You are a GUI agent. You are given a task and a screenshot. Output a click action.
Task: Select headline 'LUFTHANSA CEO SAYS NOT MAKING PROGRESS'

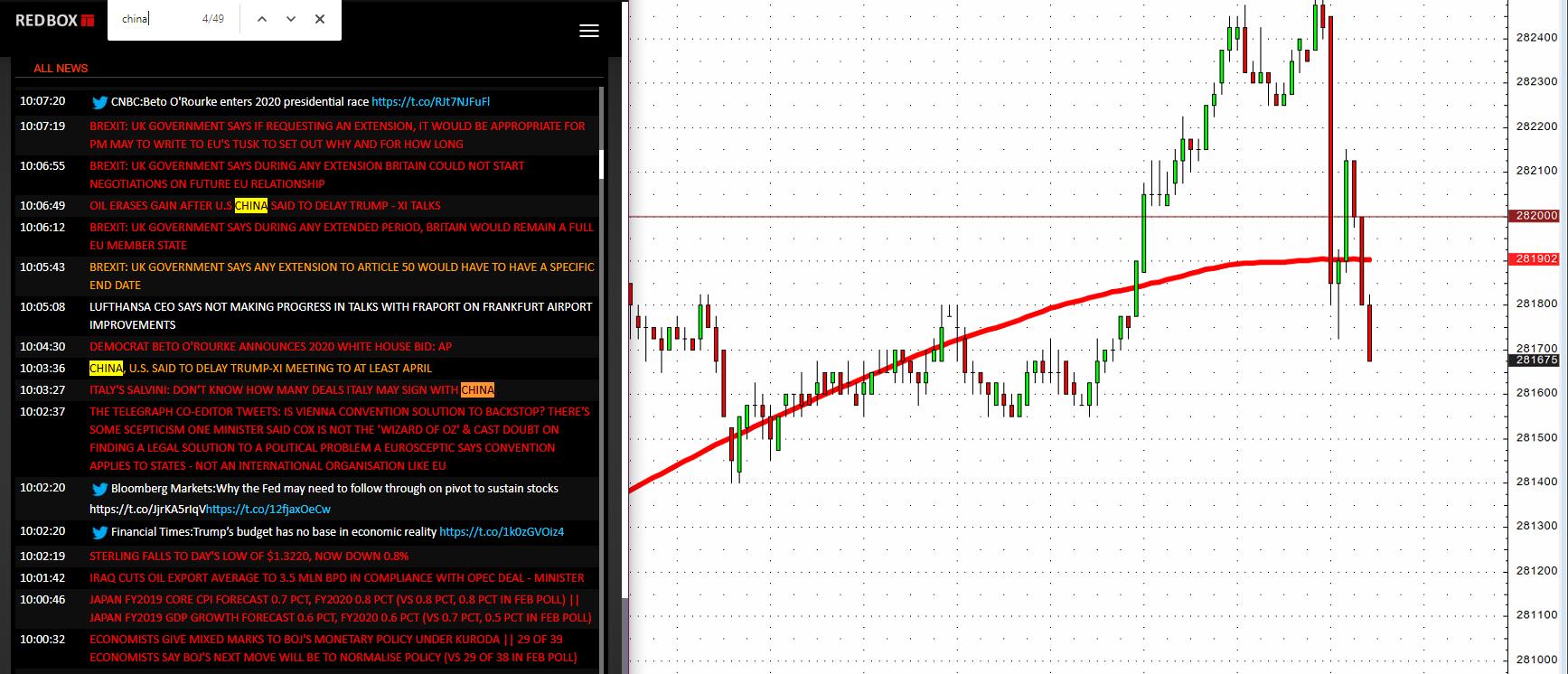coord(341,315)
